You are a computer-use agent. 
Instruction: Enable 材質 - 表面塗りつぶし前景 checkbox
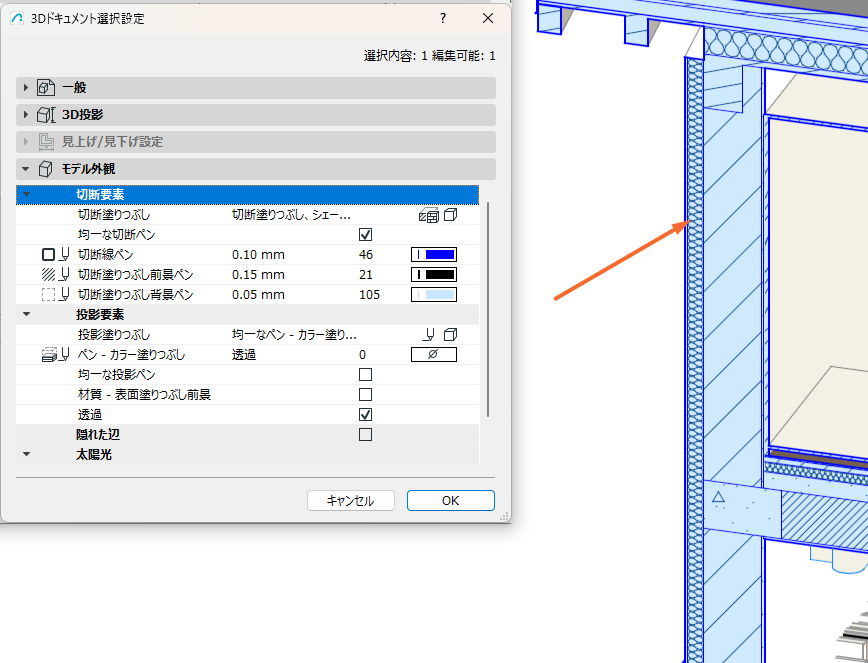click(365, 395)
